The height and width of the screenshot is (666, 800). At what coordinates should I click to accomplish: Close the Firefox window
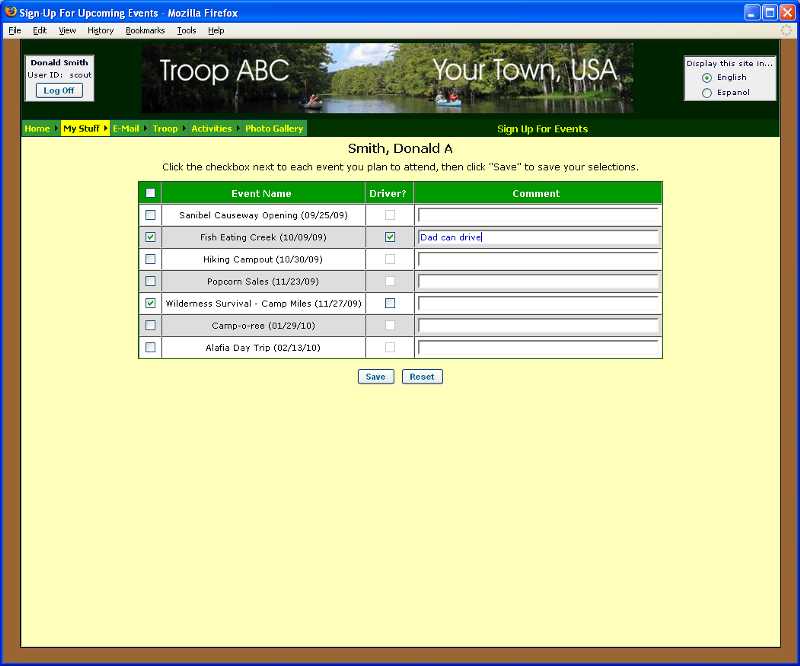coord(787,12)
